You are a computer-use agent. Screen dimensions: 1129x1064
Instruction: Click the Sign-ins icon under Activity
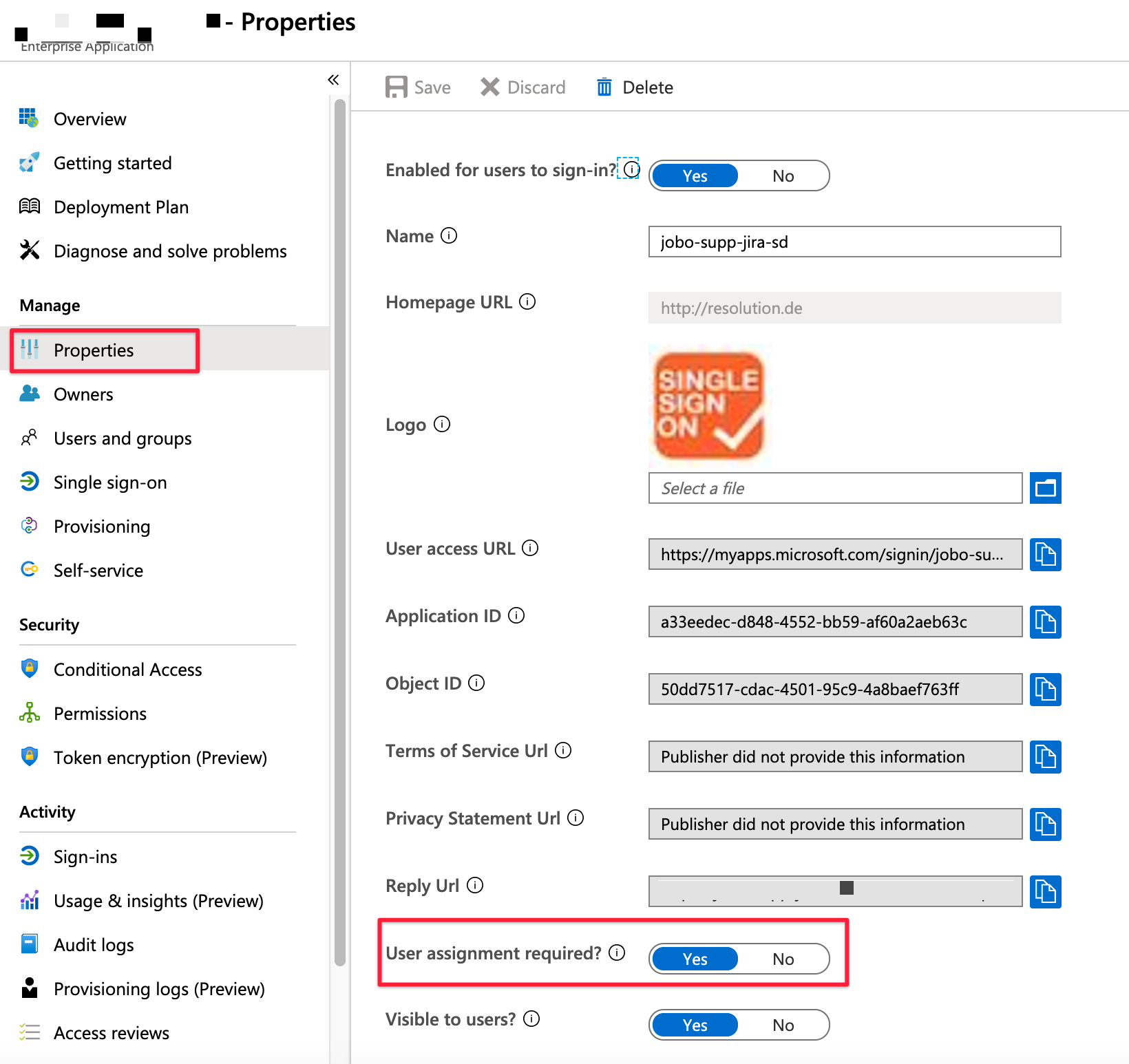pyautogui.click(x=29, y=855)
